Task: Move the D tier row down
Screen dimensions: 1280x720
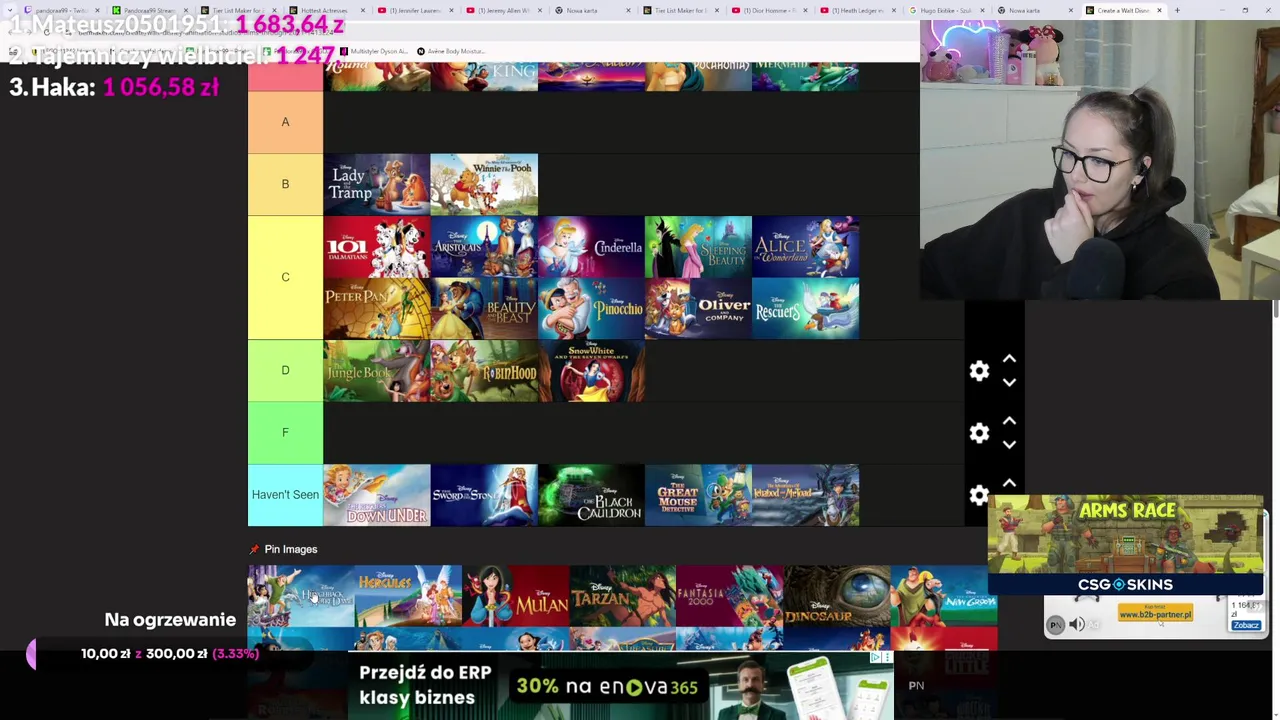Action: (1009, 383)
